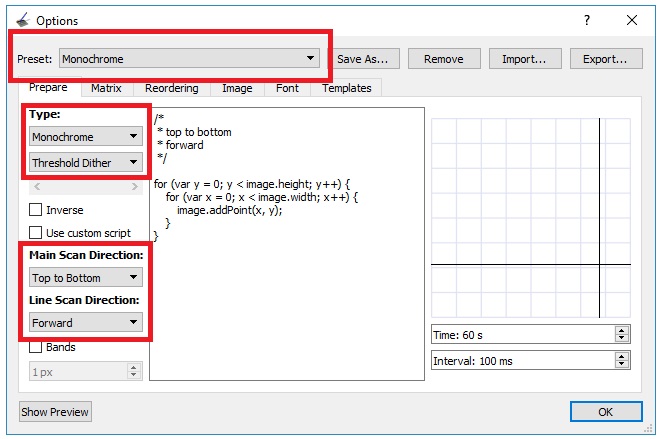Open the Line Scan Direction dropdown
The image size is (662, 439).
(x=85, y=322)
